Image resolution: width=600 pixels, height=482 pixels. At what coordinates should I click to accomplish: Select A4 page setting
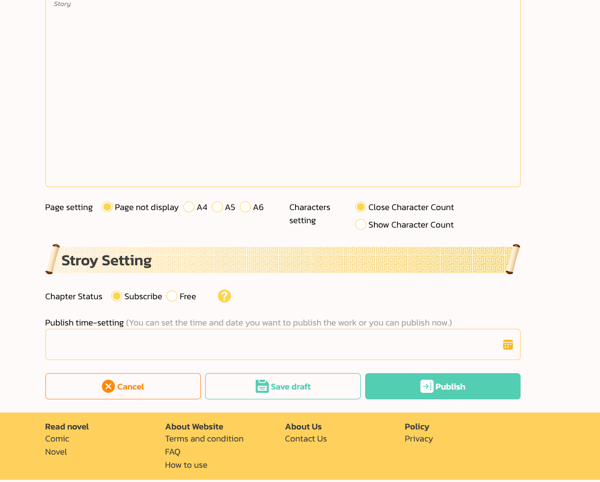coord(189,207)
